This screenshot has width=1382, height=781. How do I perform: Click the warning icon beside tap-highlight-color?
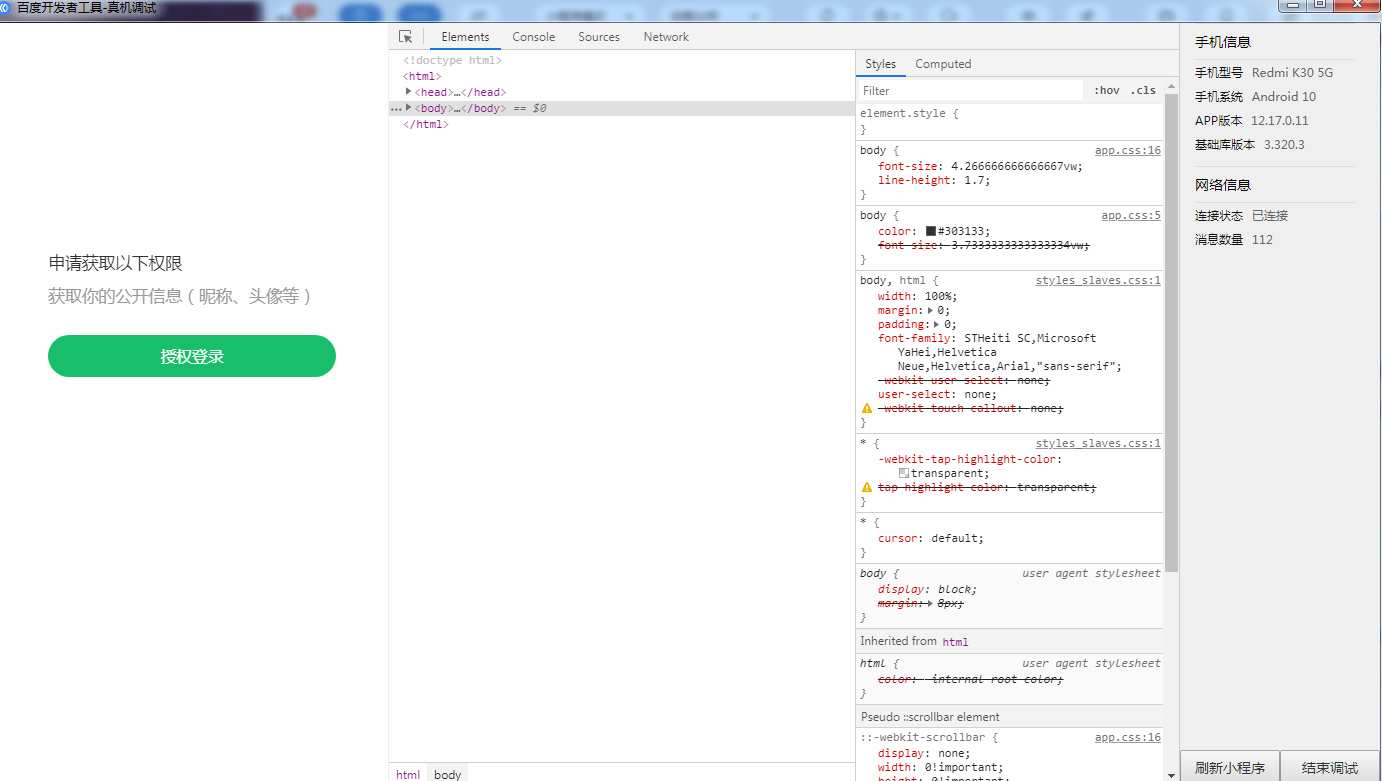pyautogui.click(x=867, y=487)
